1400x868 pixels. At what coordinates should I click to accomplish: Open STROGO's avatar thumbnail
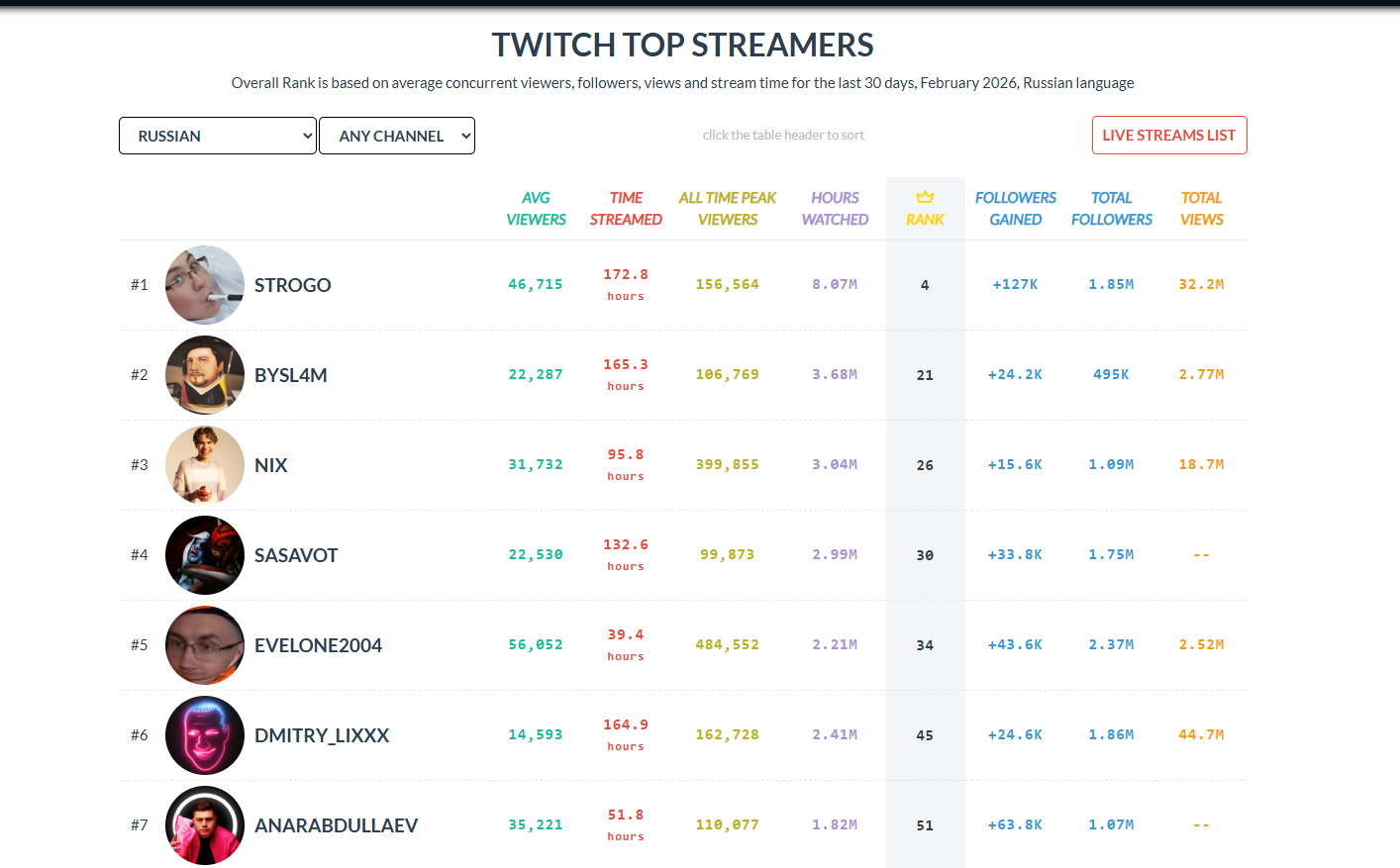pos(205,285)
